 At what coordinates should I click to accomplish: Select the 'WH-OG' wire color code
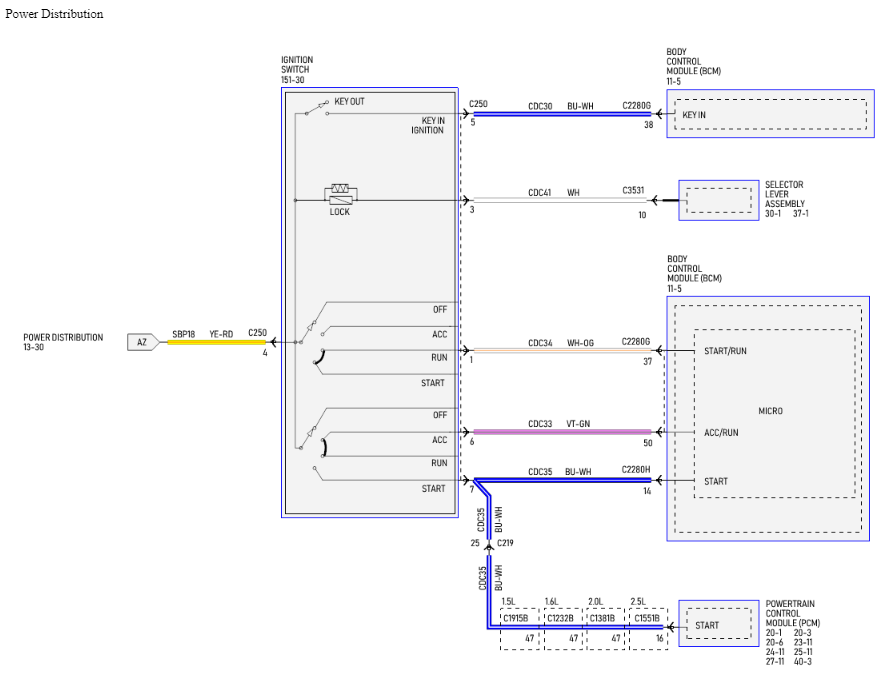click(x=581, y=343)
